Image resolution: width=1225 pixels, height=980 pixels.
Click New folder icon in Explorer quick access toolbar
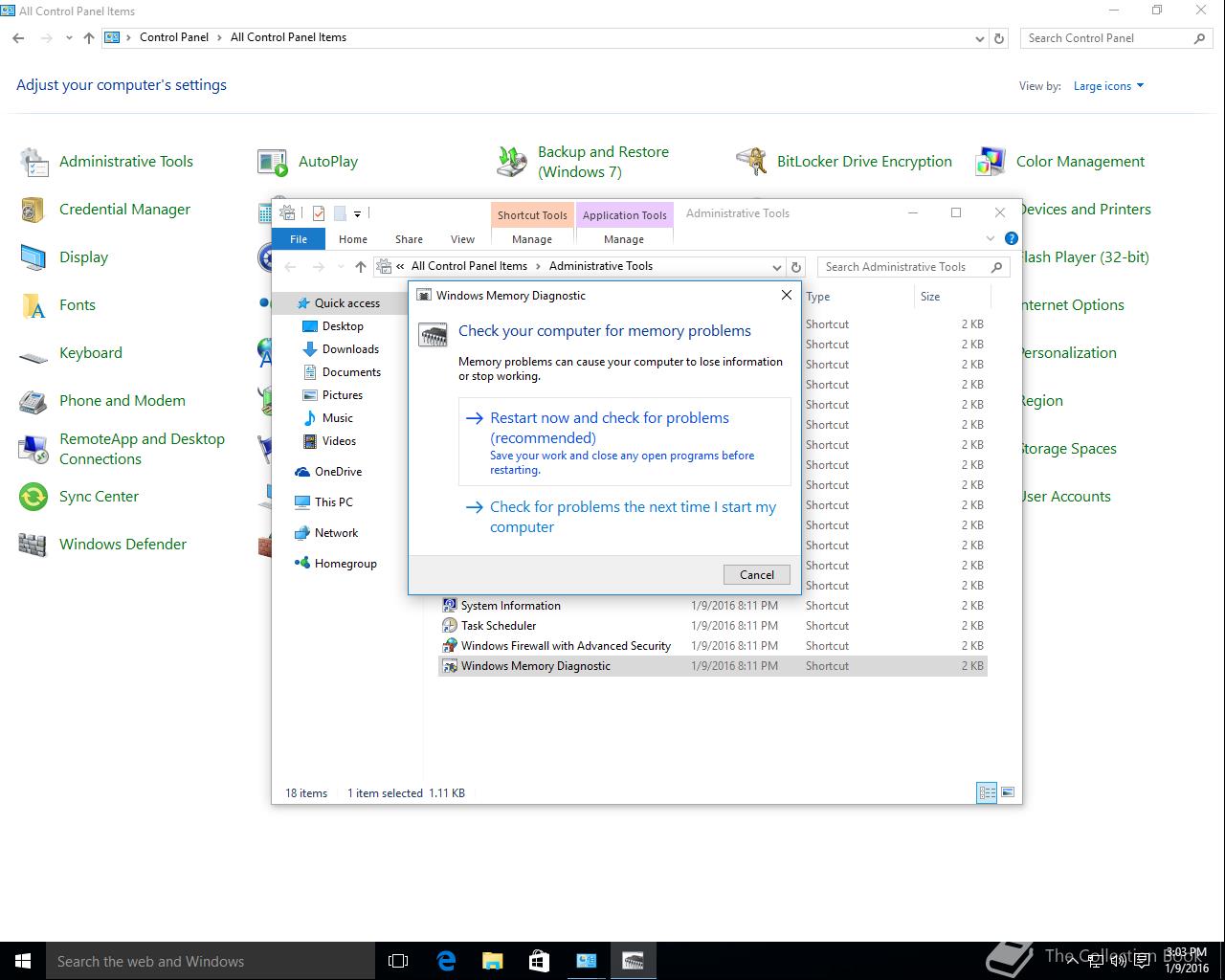pyautogui.click(x=340, y=213)
